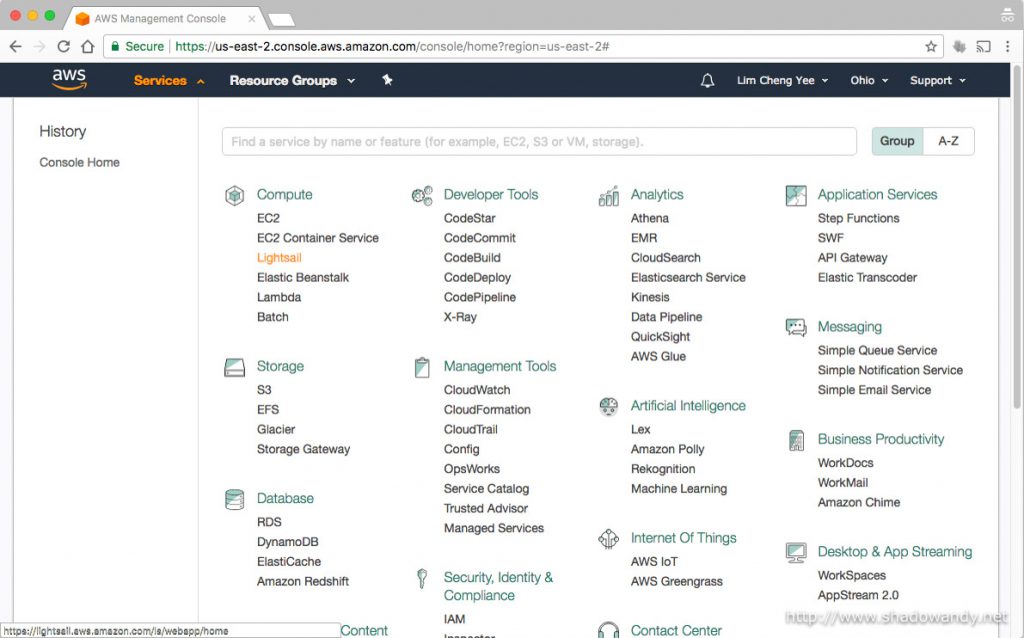The image size is (1024, 638).
Task: Click the Cast icon in browser toolbar
Action: point(983,46)
